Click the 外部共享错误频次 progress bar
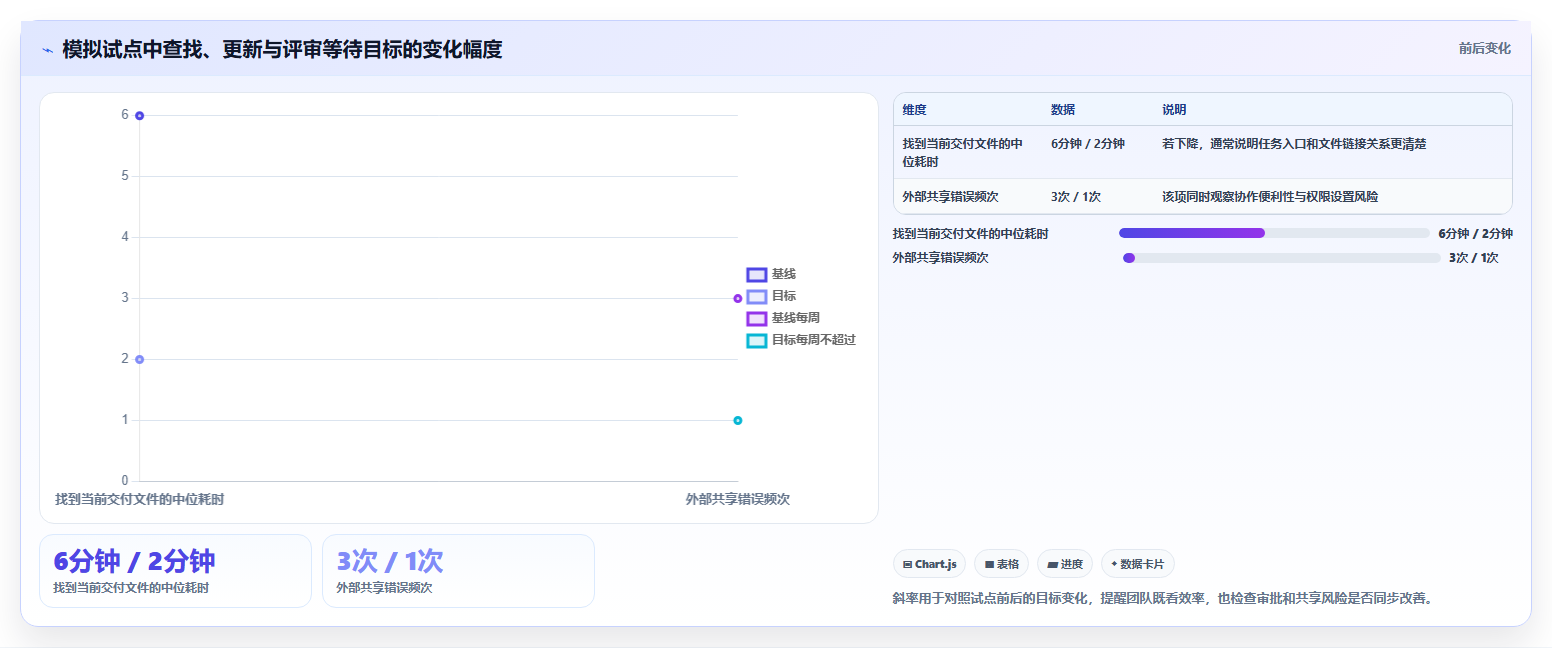This screenshot has width=1552, height=648. (x=1282, y=258)
